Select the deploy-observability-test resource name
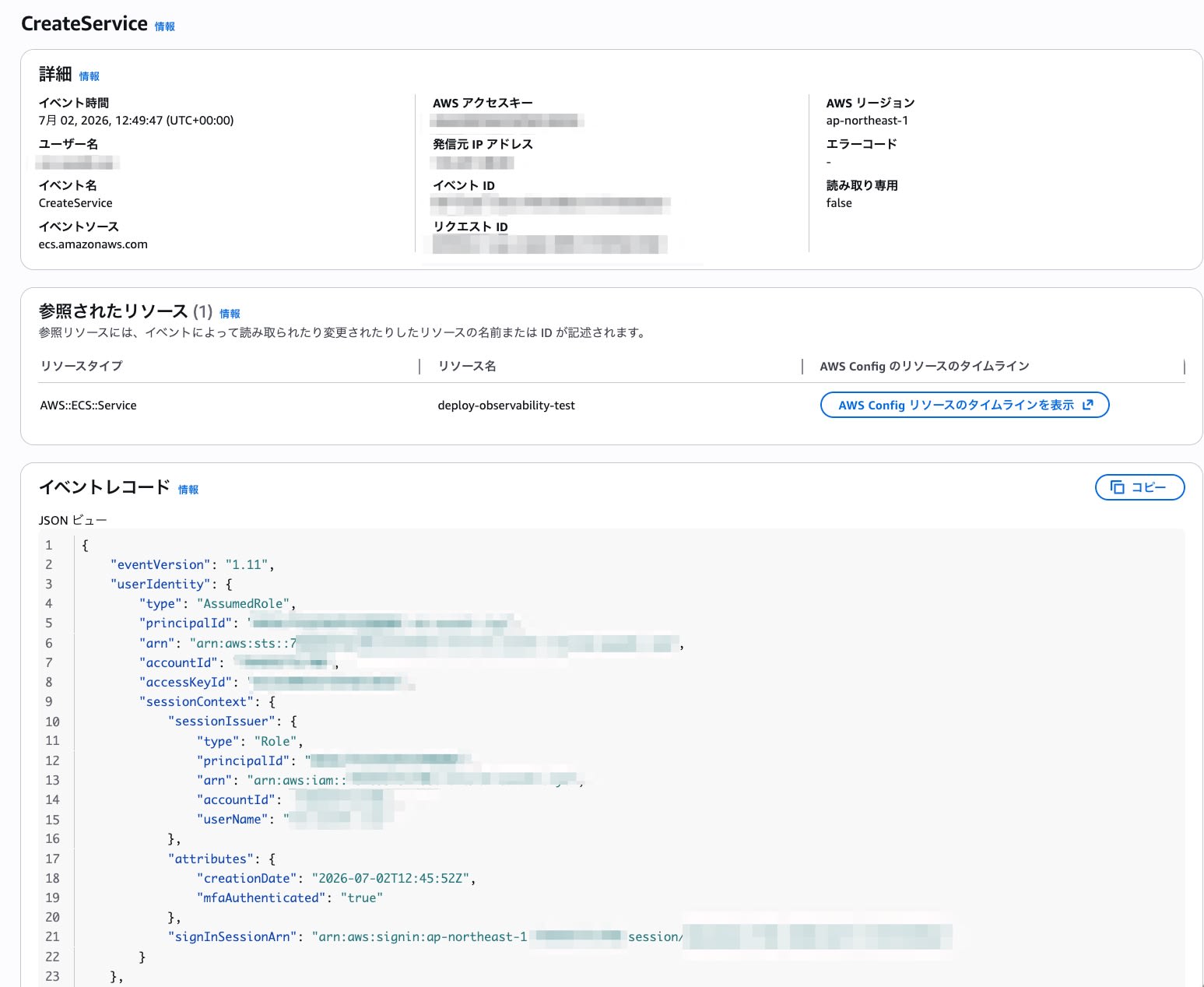 [x=506, y=406]
